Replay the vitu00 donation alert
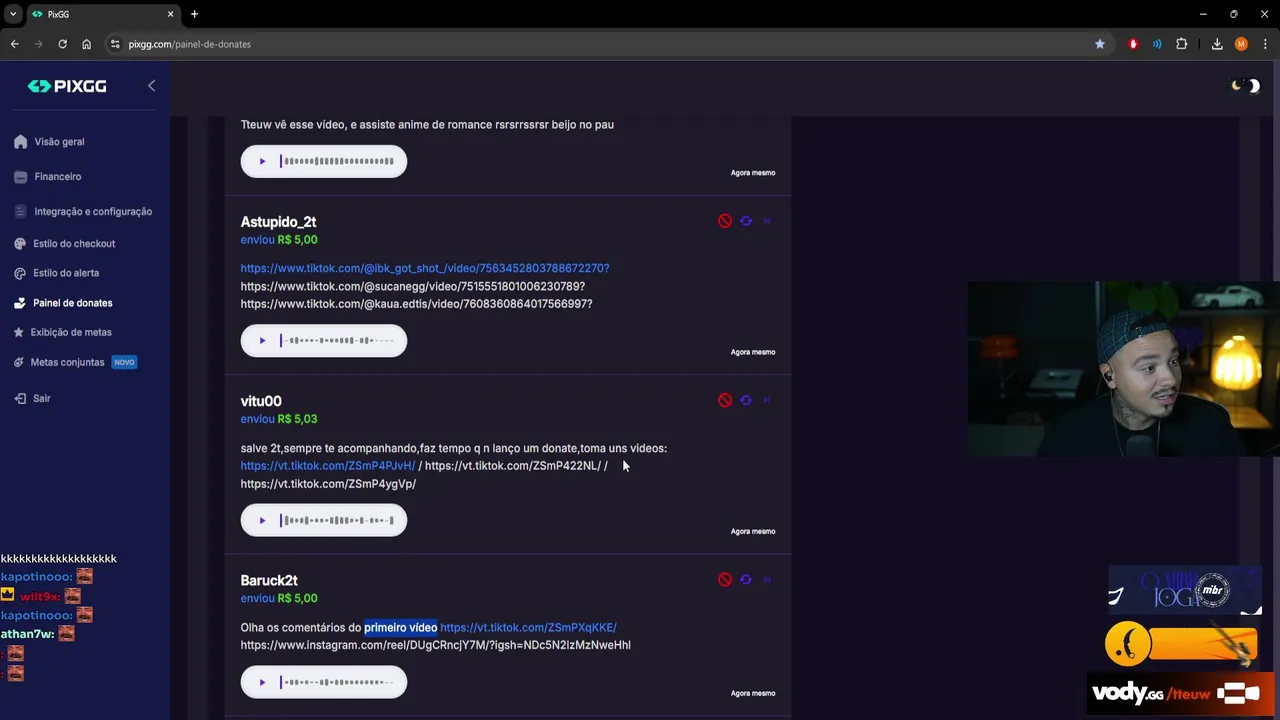The width and height of the screenshot is (1280, 720). (746, 400)
